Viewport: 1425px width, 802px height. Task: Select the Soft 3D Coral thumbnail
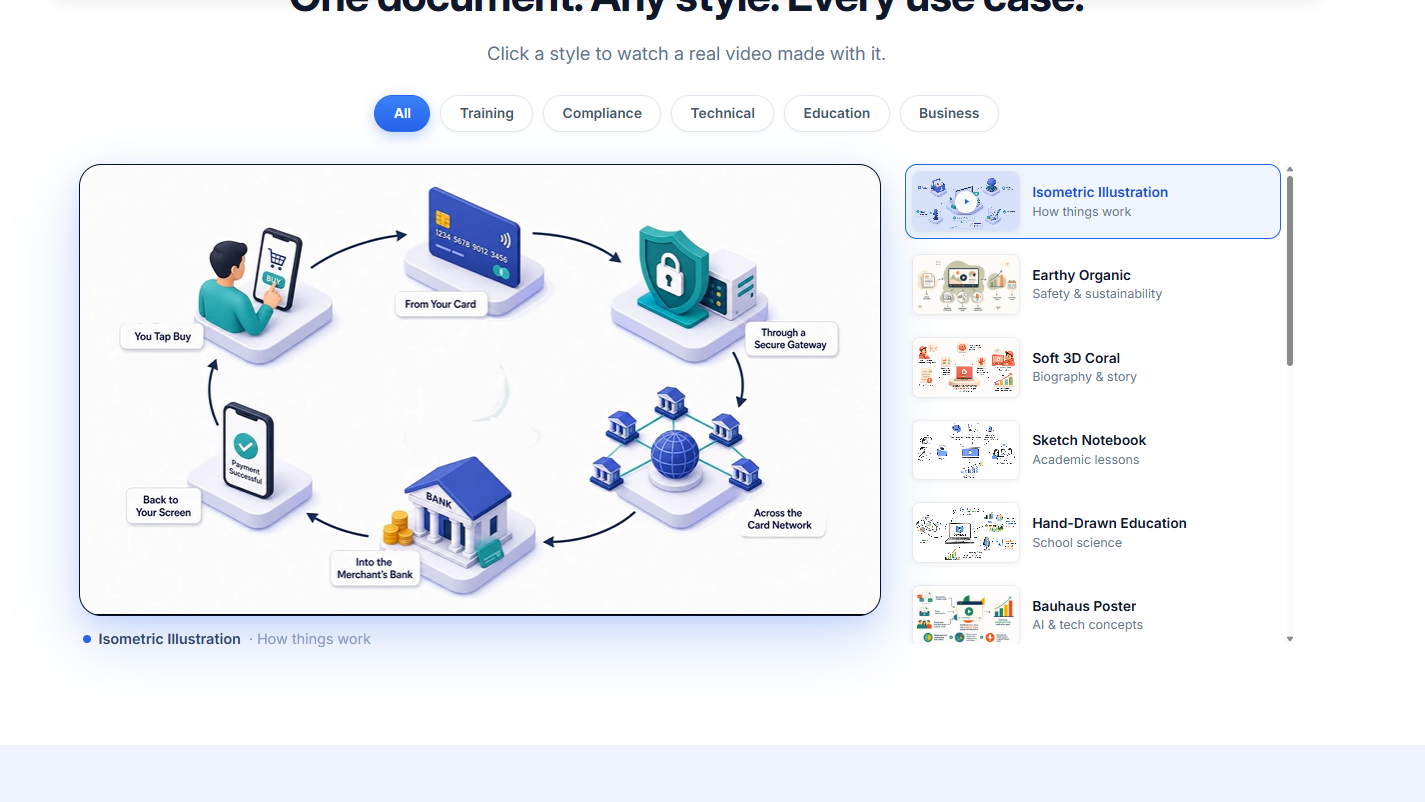click(x=966, y=368)
